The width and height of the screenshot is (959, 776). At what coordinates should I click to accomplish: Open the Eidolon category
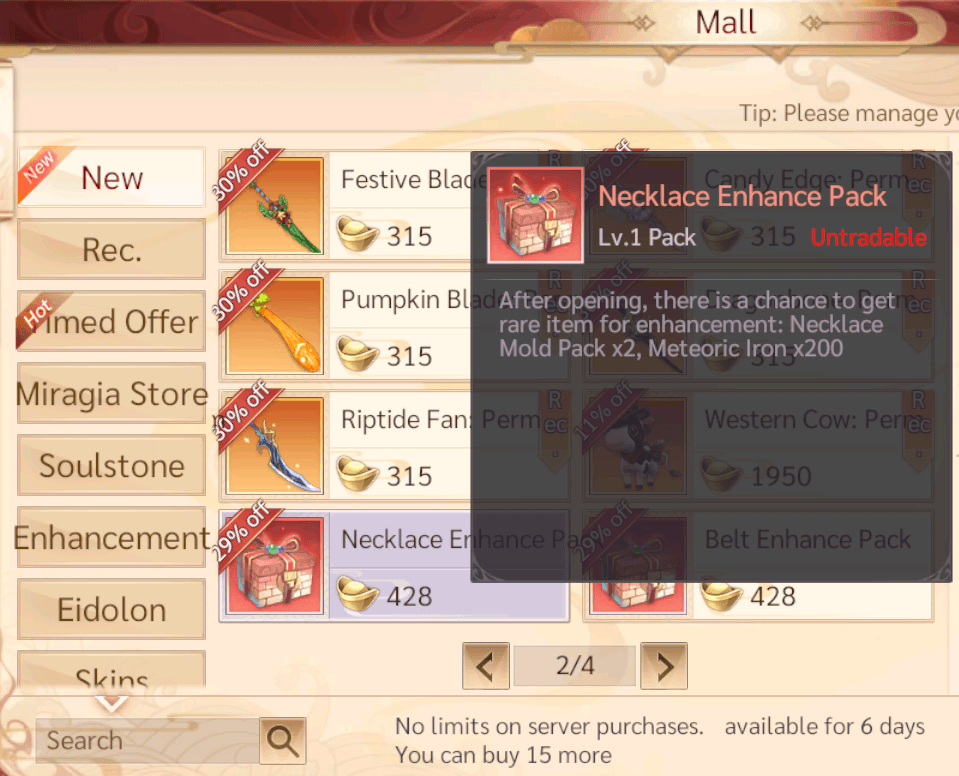pyautogui.click(x=111, y=609)
